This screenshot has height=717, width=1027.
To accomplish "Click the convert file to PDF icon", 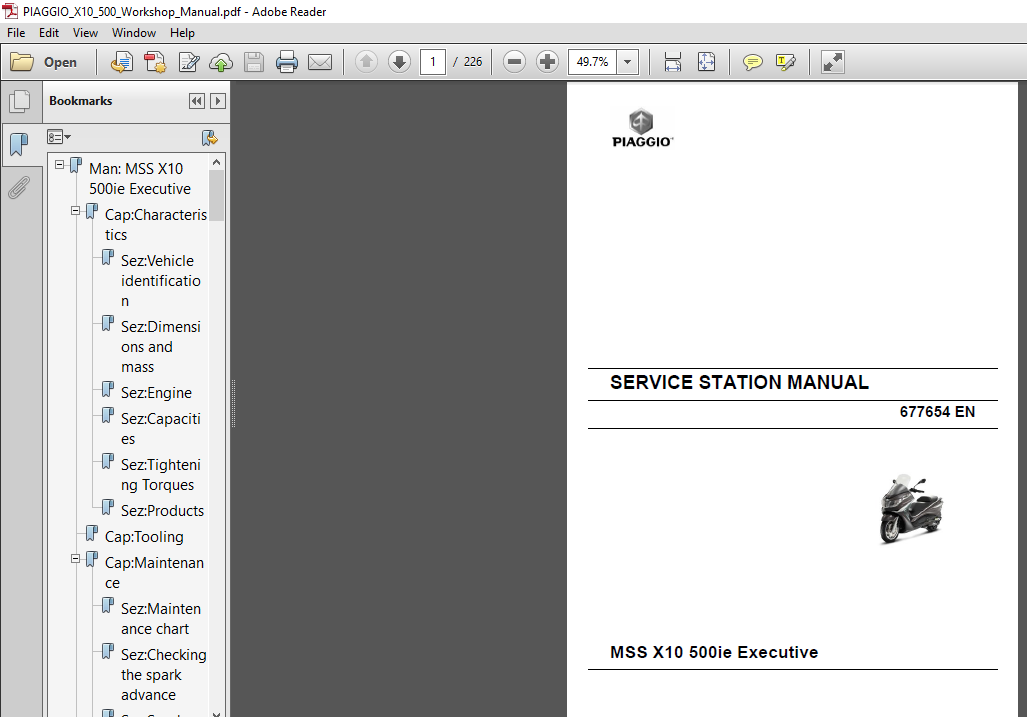I will pos(155,62).
